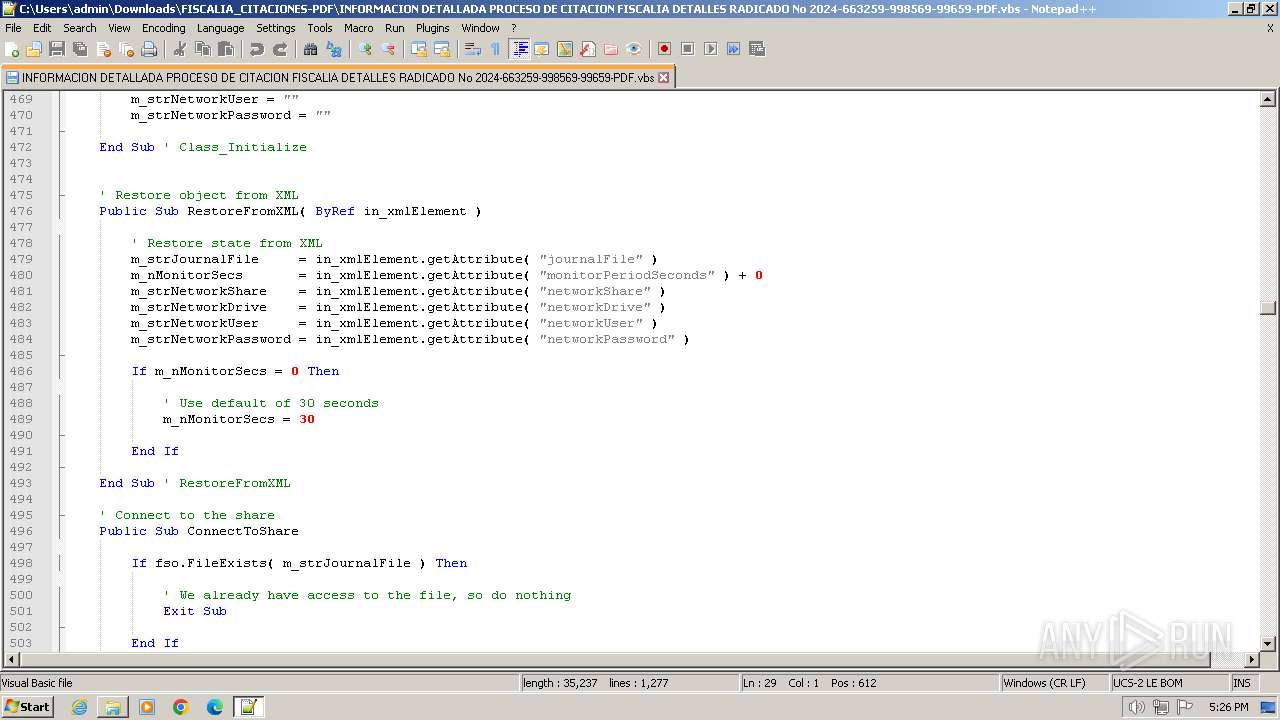Image resolution: width=1280 pixels, height=720 pixels.
Task: Open the ? help menu
Action: pos(514,28)
